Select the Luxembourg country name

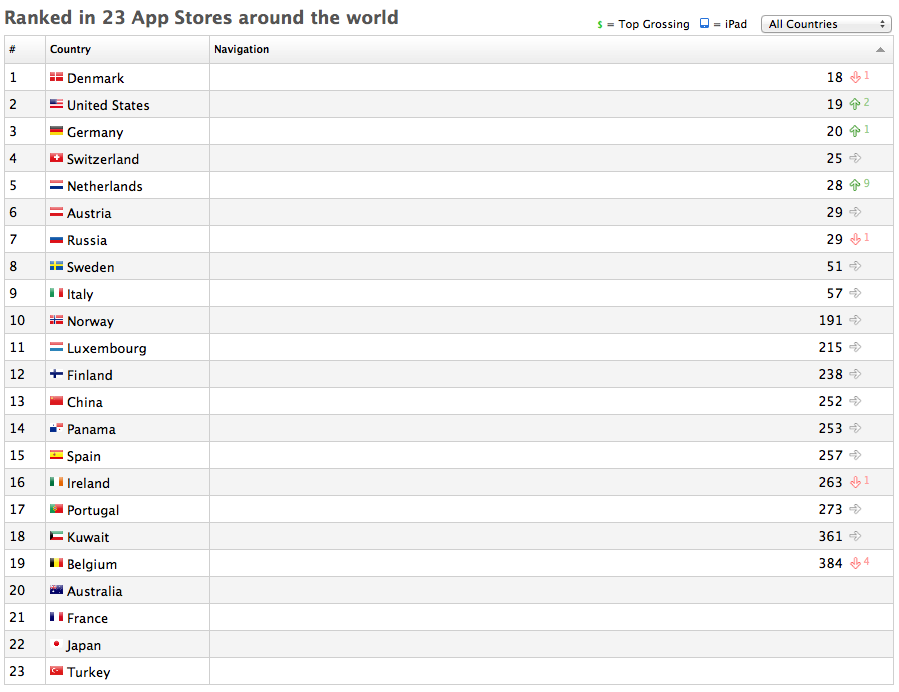click(x=106, y=348)
